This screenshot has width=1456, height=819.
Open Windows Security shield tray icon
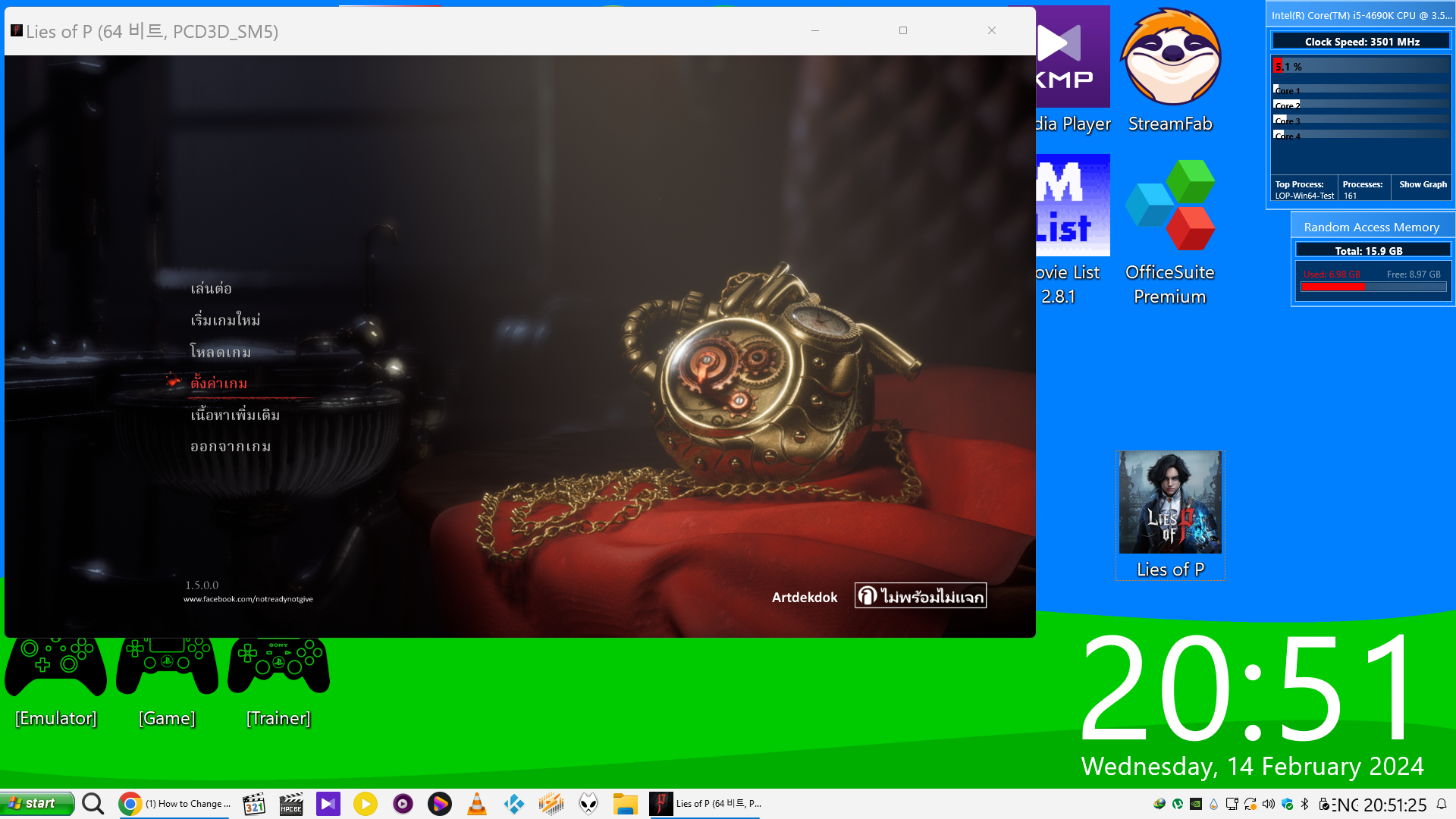pos(1287,804)
